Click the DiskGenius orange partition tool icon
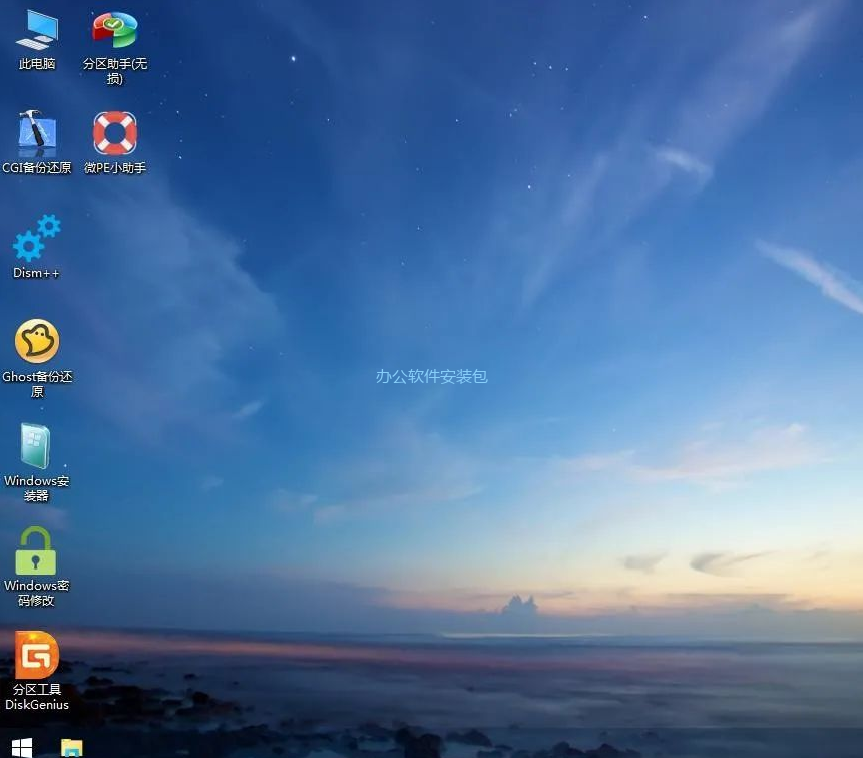863x758 pixels. coord(37,655)
